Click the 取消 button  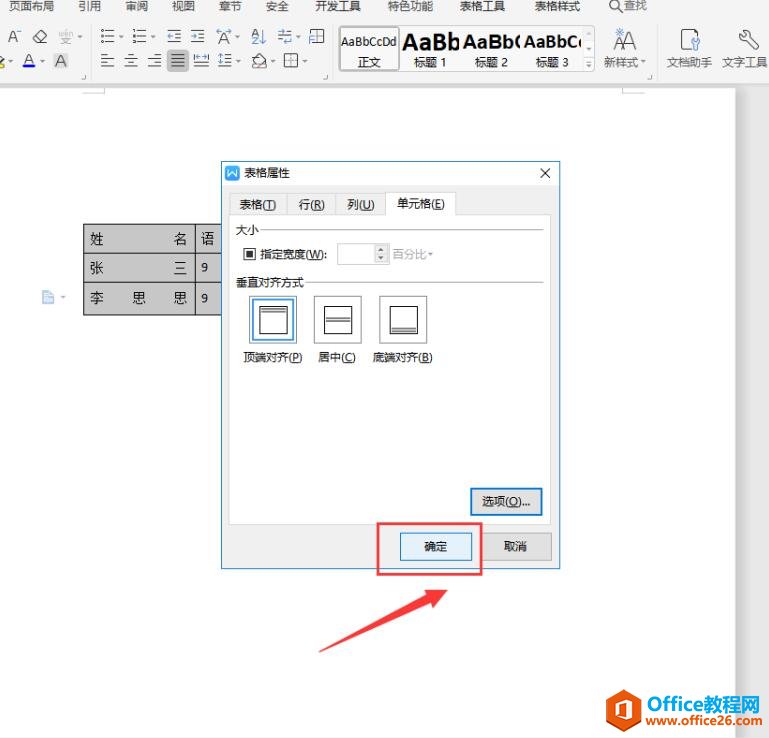click(x=515, y=546)
